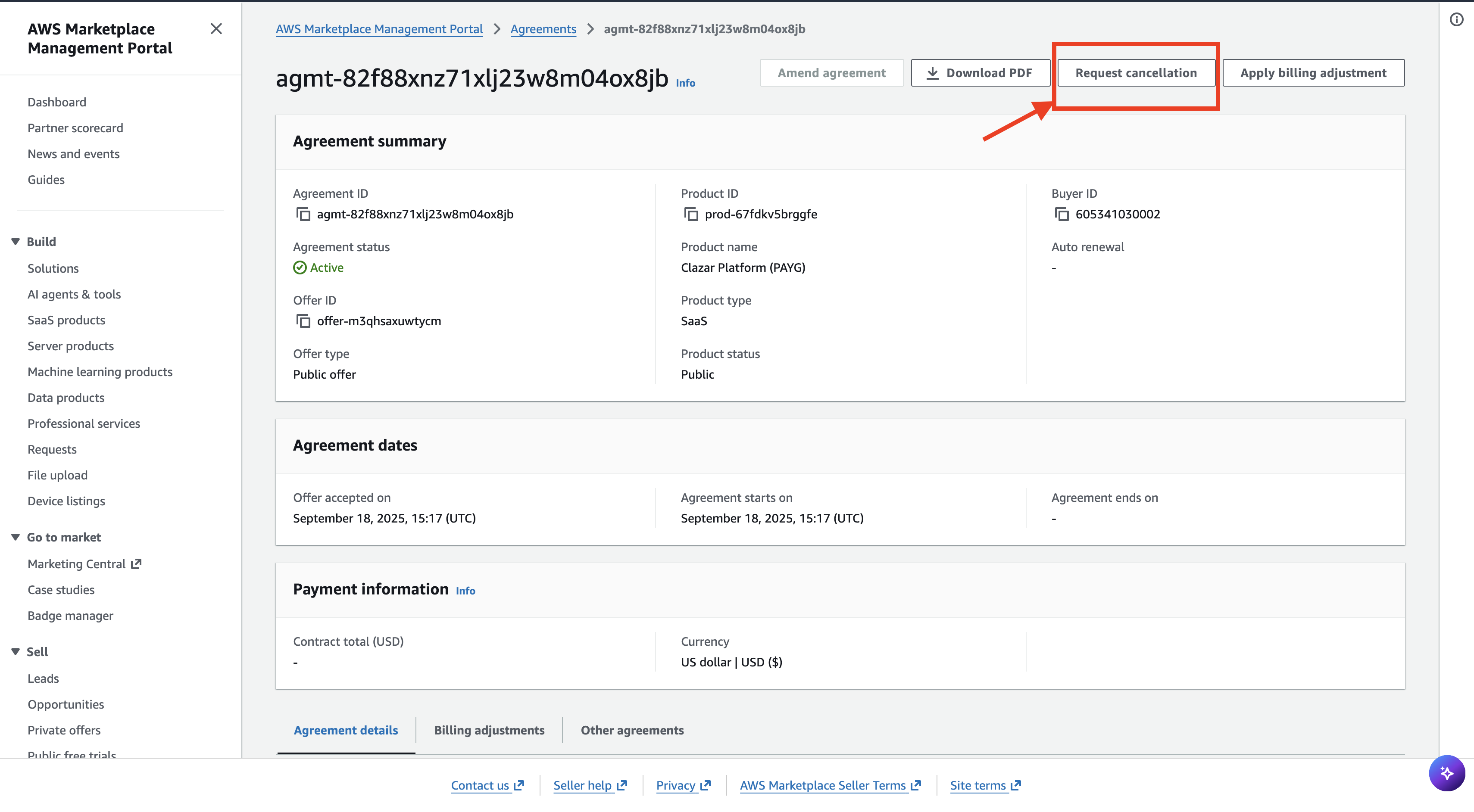Click the currency value US dollar | USD ($)
The height and width of the screenshot is (812, 1474).
click(x=731, y=662)
